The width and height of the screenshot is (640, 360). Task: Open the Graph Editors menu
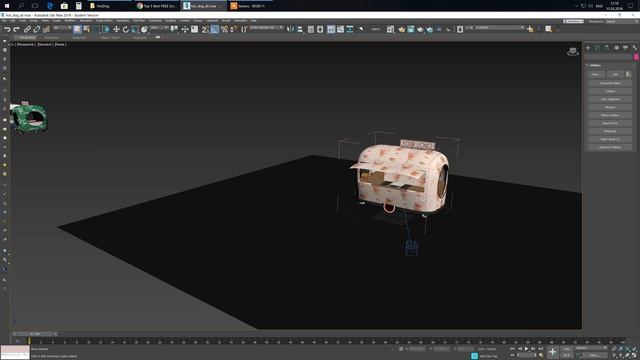104,20
